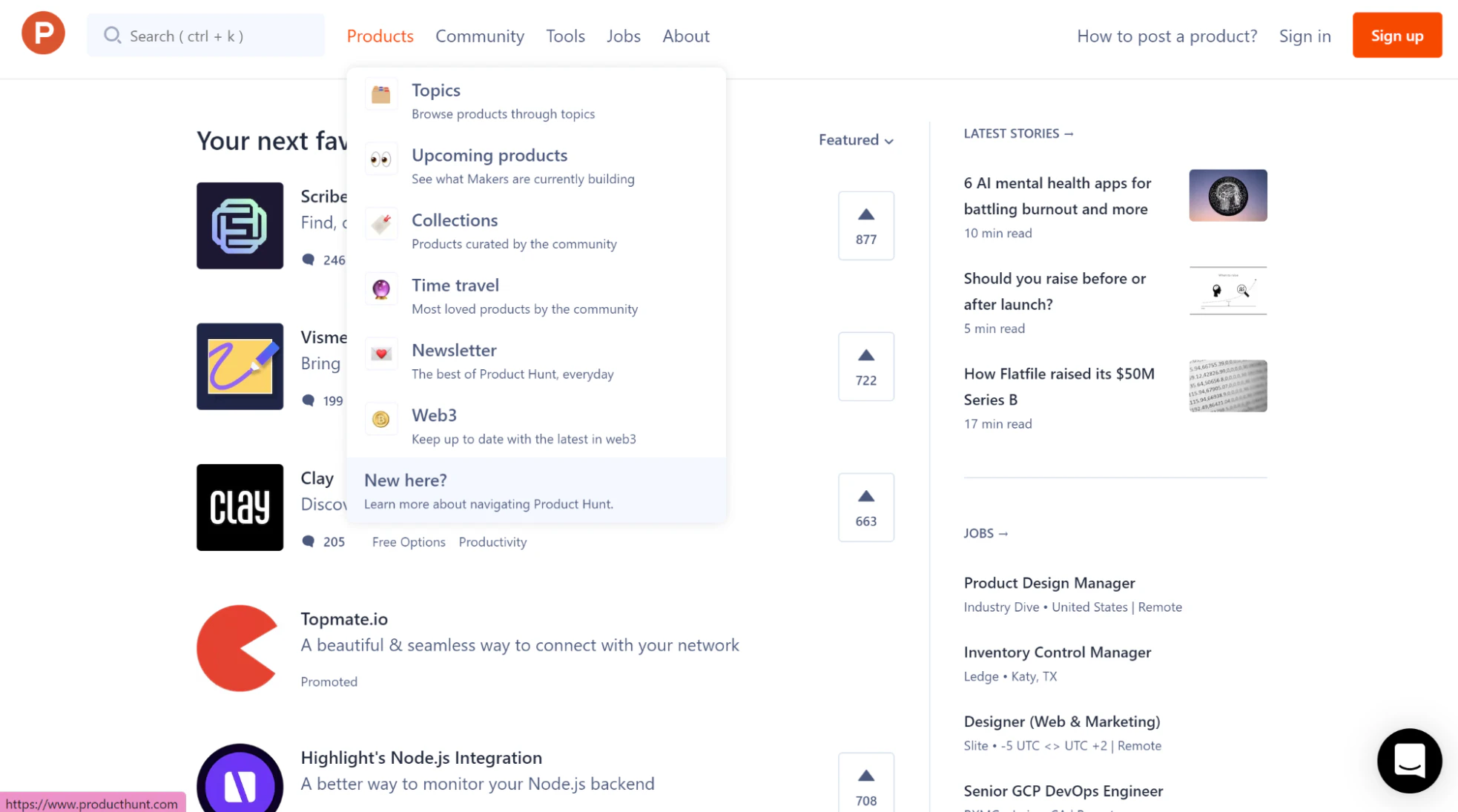Viewport: 1458px width, 812px height.
Task: Open Flatfile story thumbnail
Action: 1227,386
